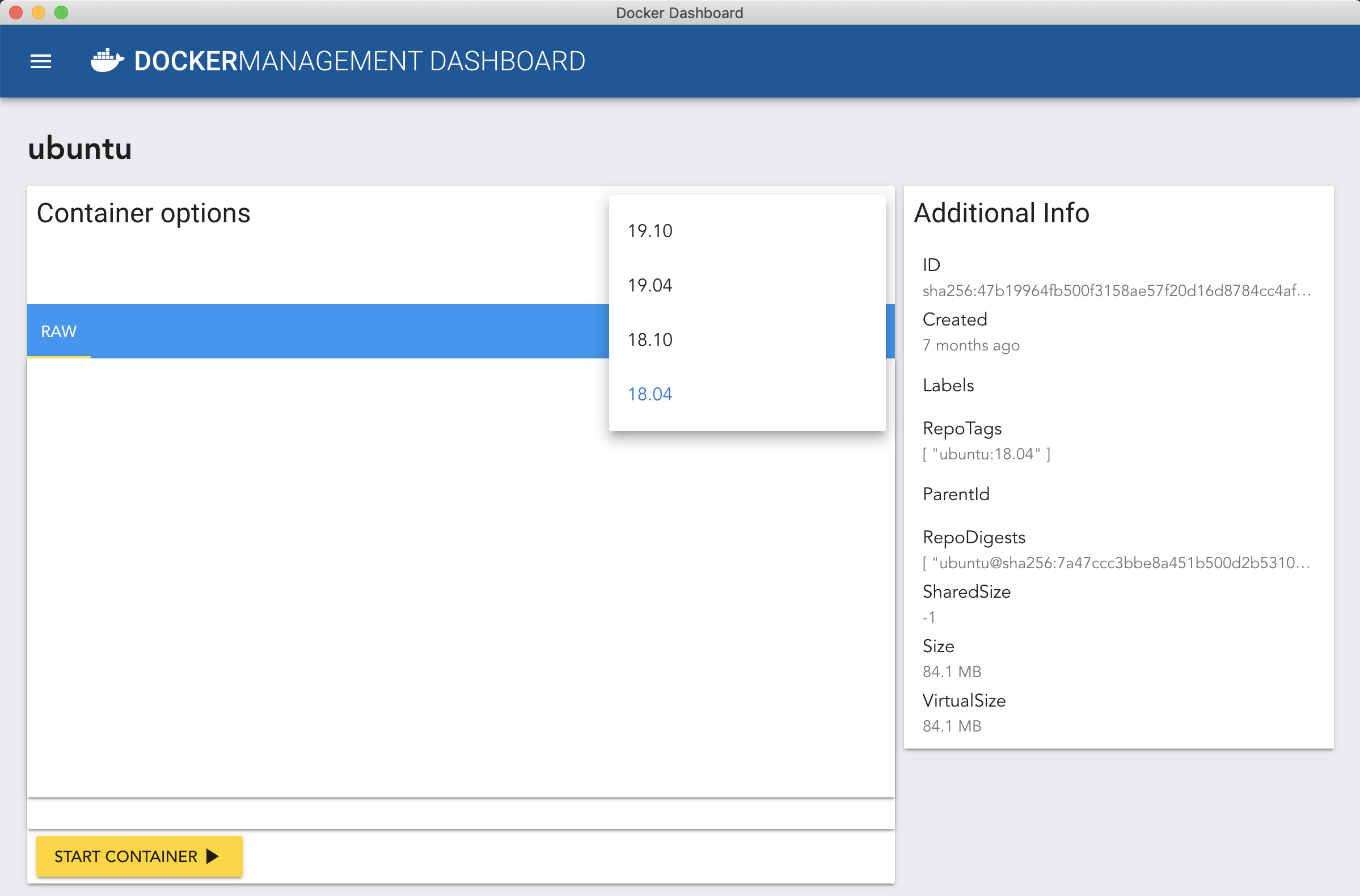Pick the highlighted 18.04 tag

click(x=651, y=394)
